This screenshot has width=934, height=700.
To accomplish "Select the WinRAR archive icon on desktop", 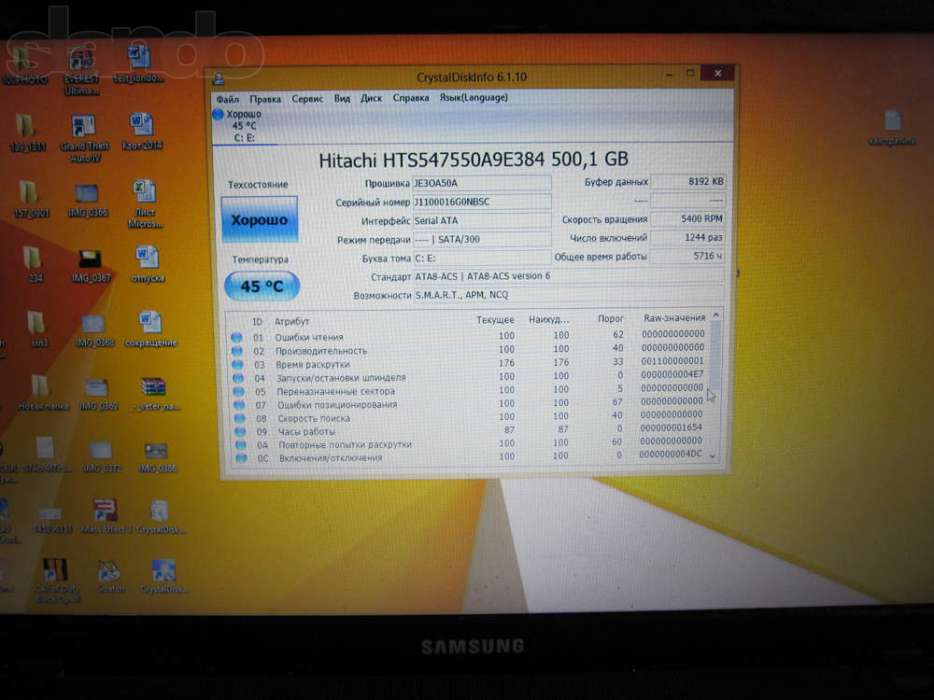I will [154, 394].
